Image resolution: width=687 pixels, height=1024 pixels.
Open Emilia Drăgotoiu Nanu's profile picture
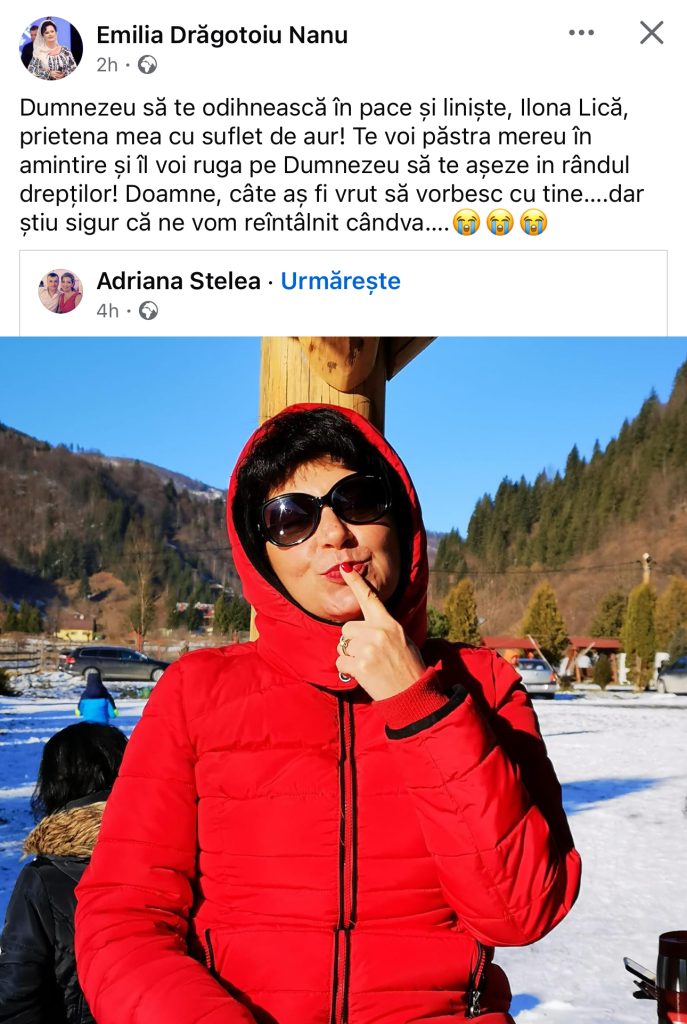[x=51, y=48]
